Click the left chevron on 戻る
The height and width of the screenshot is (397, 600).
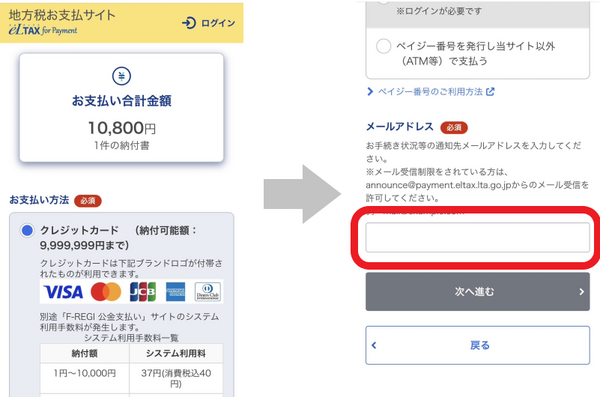[374, 345]
